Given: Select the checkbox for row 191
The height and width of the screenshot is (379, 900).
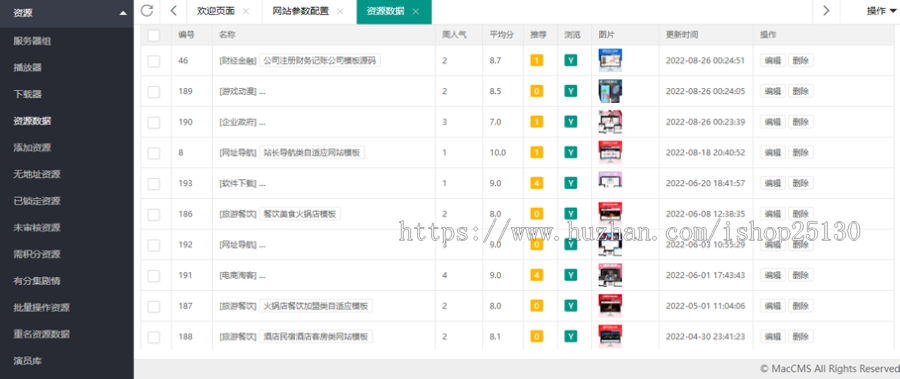Looking at the screenshot, I should pyautogui.click(x=153, y=276).
